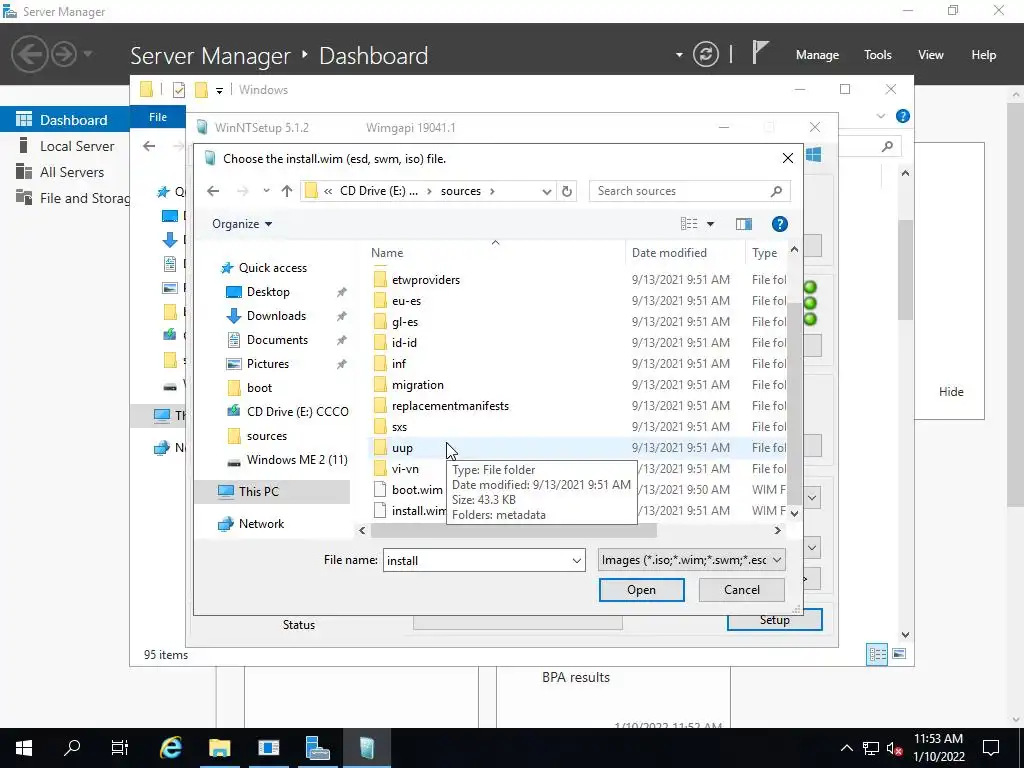Open the Organize menu
This screenshot has height=768, width=1024.
(242, 224)
